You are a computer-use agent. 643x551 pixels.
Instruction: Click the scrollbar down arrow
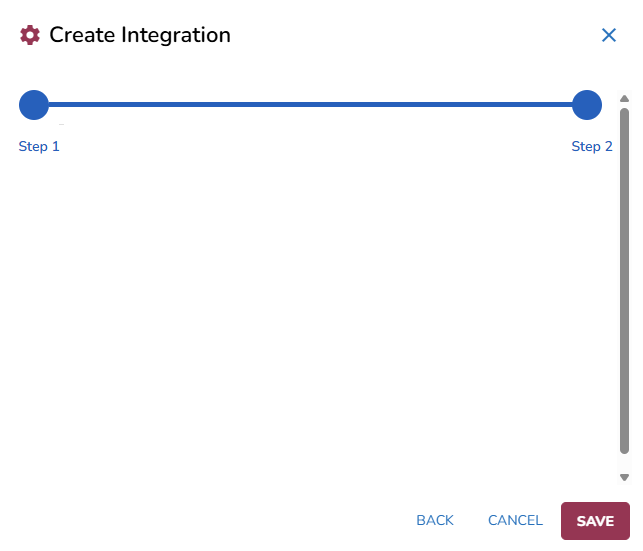coord(624,478)
